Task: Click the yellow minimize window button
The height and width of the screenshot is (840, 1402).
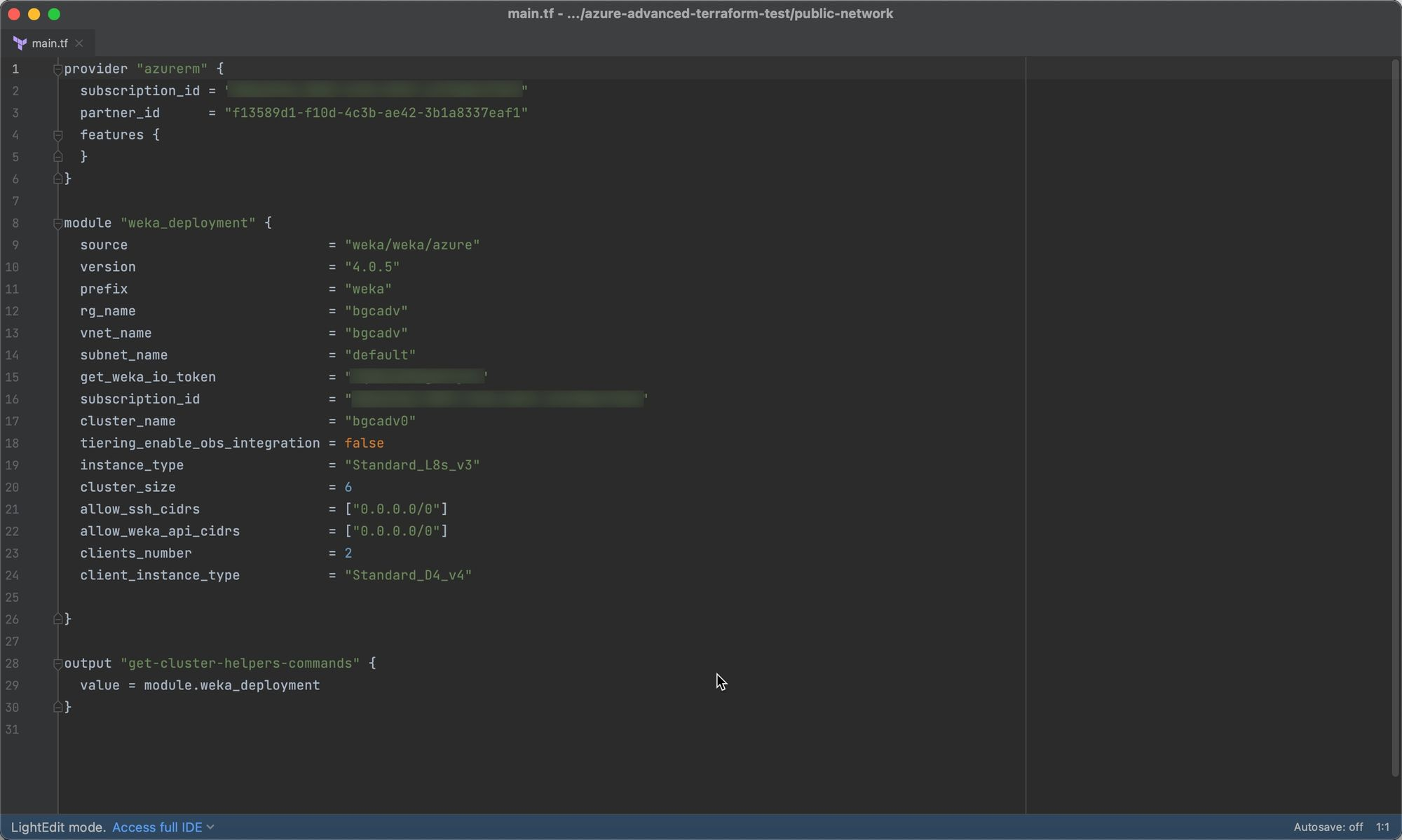Action: pos(34,14)
